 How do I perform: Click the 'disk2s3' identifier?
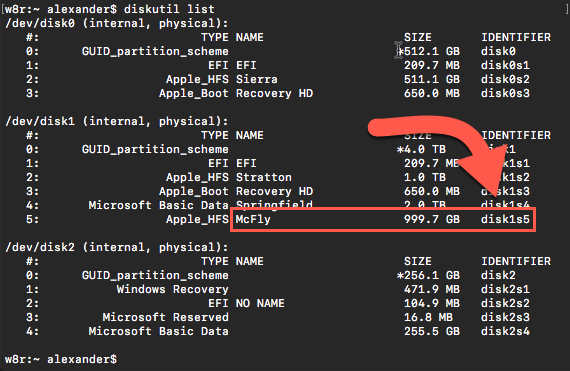505,317
